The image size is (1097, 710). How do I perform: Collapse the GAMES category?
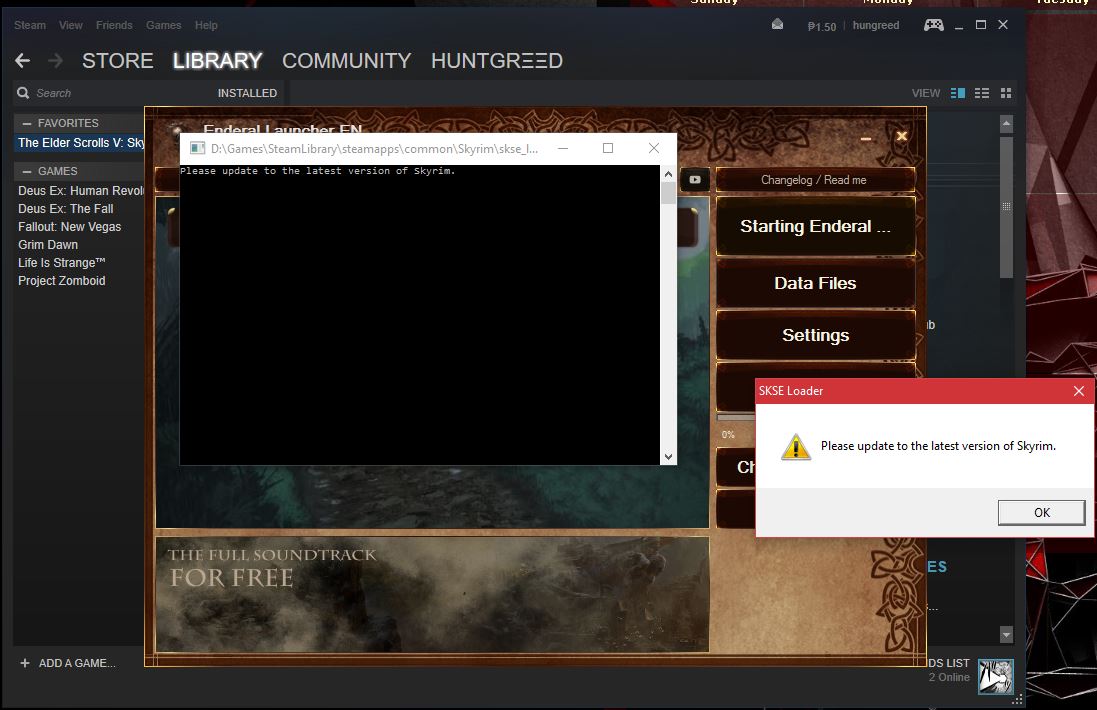tap(27, 171)
